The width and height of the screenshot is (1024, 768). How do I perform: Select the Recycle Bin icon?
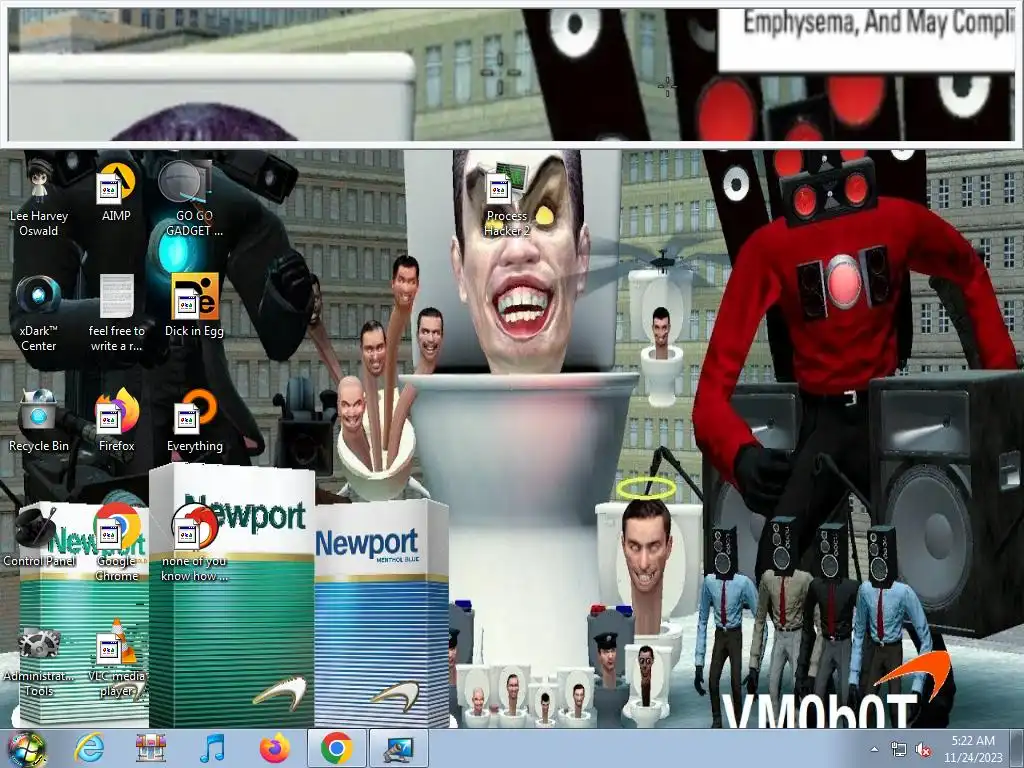[x=39, y=421]
